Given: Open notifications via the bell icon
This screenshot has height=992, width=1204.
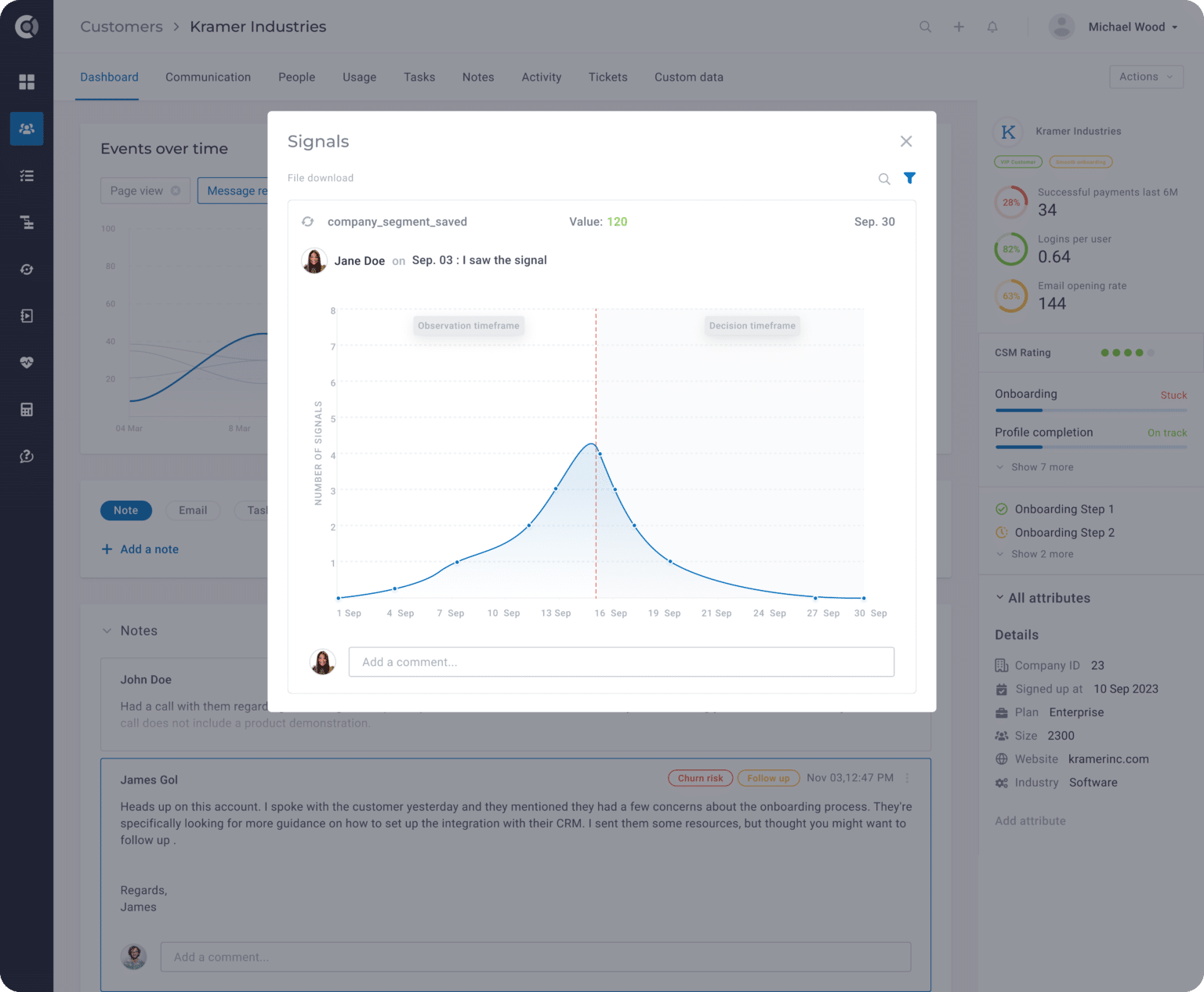Looking at the screenshot, I should point(992,26).
